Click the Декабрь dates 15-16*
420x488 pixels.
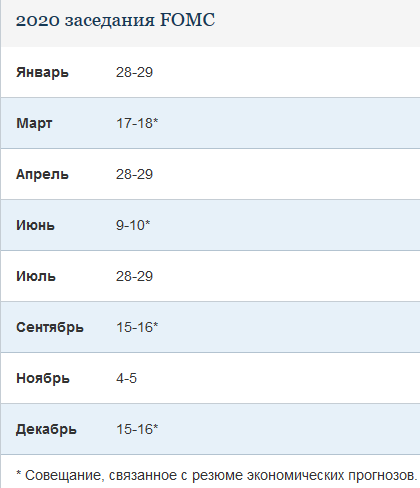pyautogui.click(x=137, y=429)
